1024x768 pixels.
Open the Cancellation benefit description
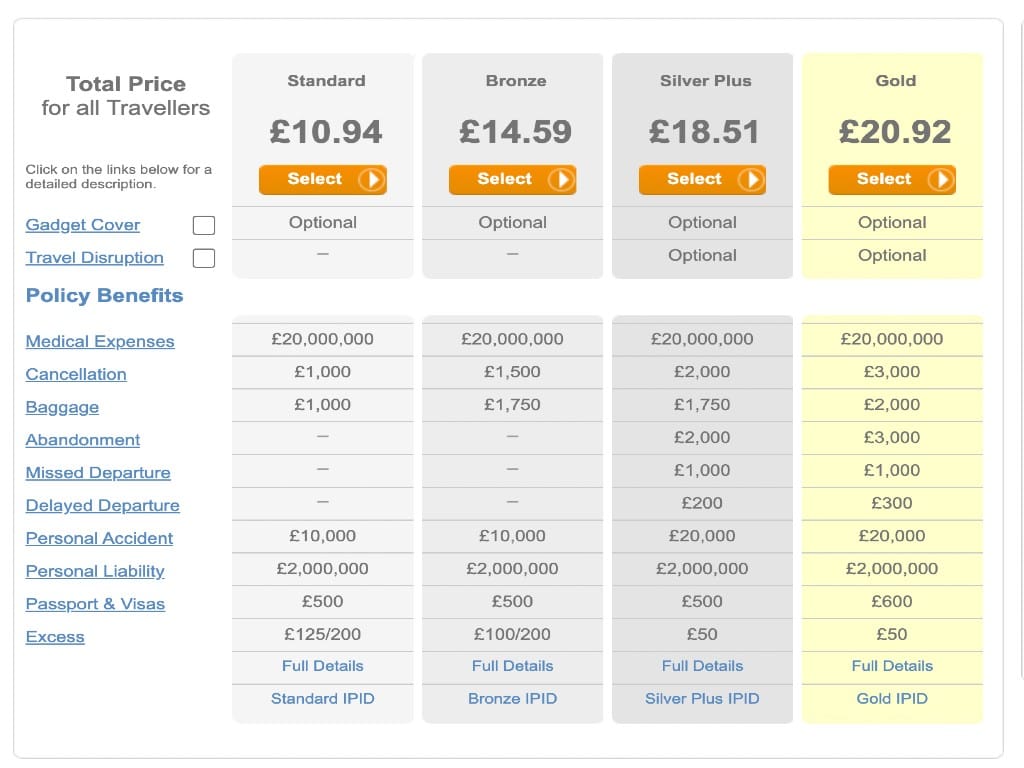coord(76,374)
